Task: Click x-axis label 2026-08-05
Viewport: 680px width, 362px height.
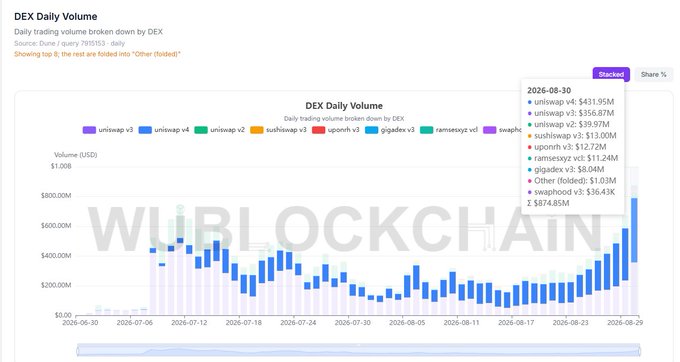Action: coord(407,323)
